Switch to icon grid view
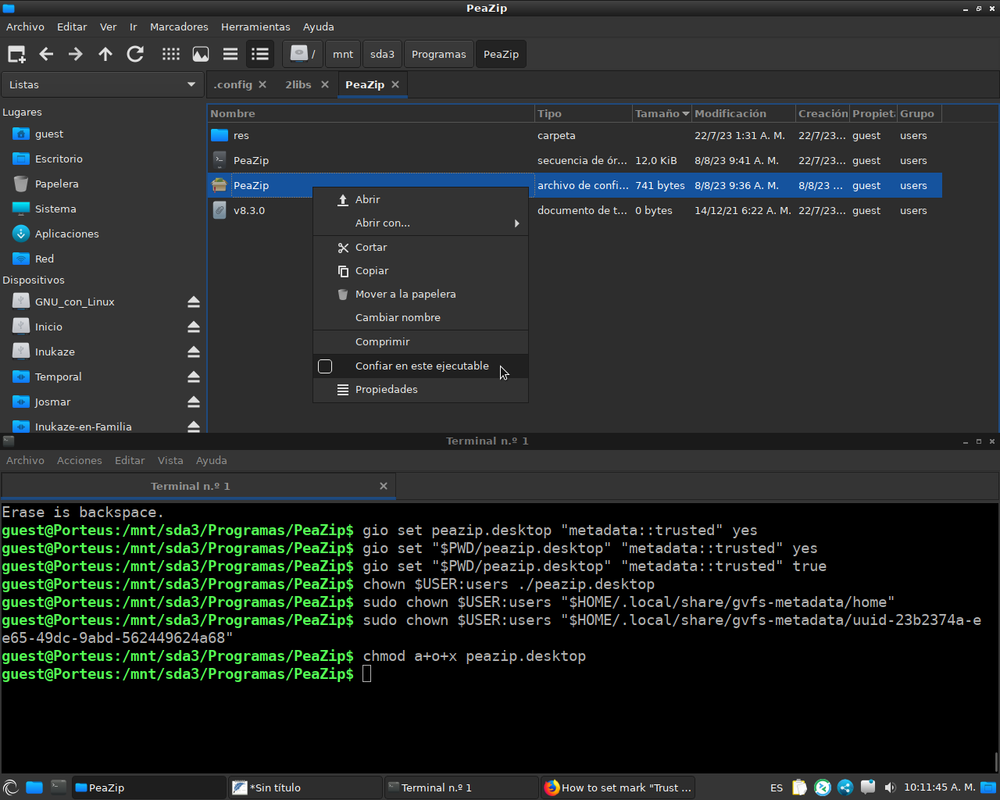The image size is (1000, 800). pos(171,54)
